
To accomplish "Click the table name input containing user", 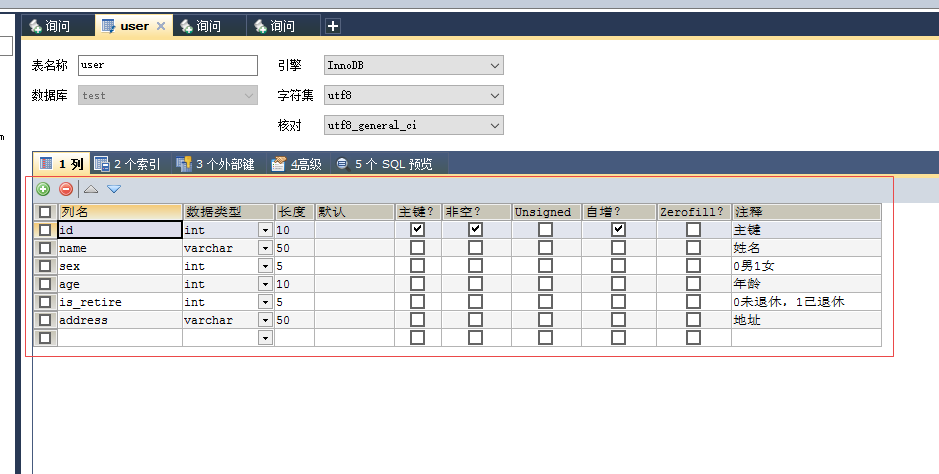I will 168,65.
